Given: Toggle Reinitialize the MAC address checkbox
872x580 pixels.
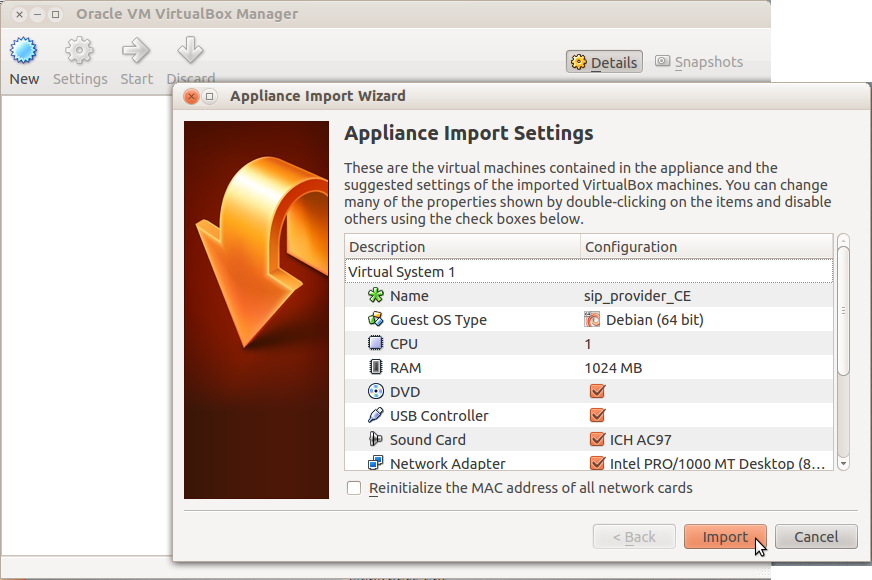Looking at the screenshot, I should click(x=354, y=488).
